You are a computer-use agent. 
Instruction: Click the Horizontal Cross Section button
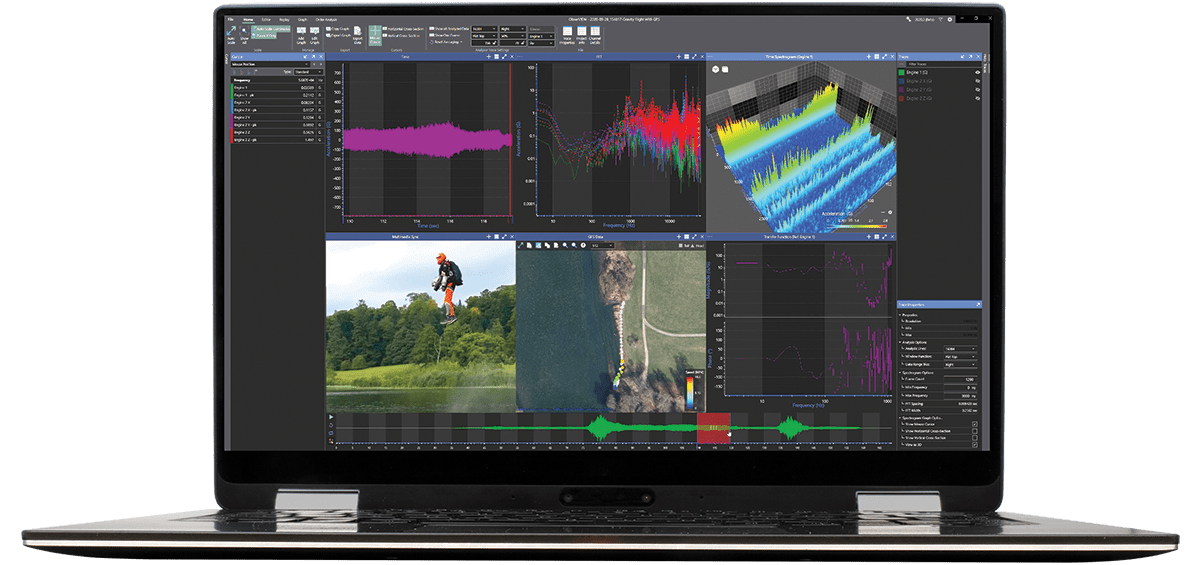pos(403,29)
